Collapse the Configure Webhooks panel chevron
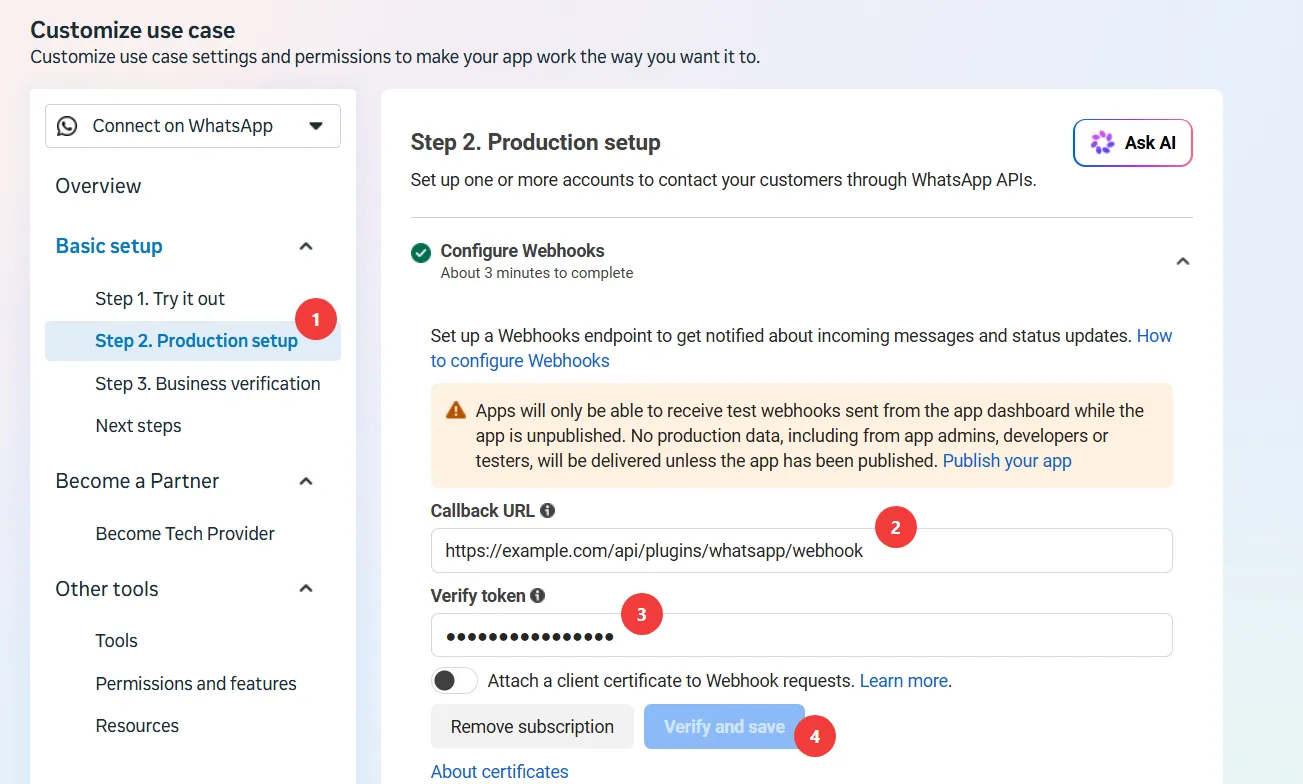 pyautogui.click(x=1183, y=261)
